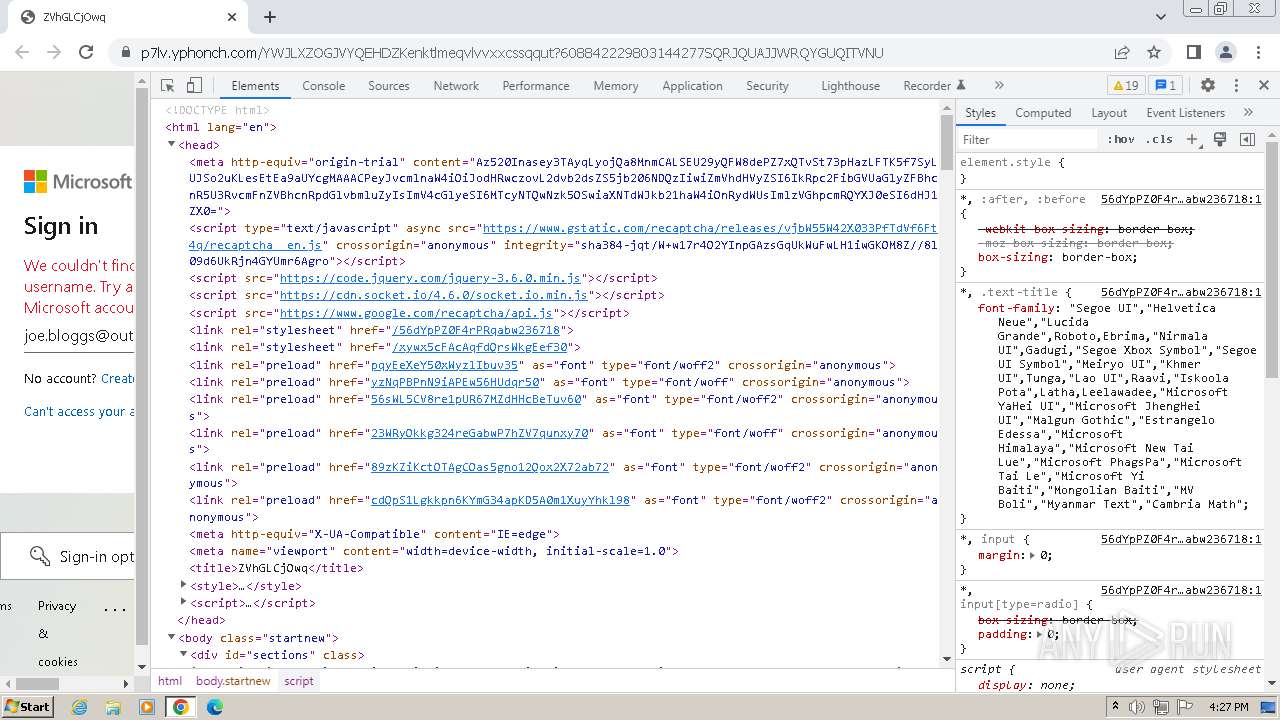This screenshot has height=720, width=1280.
Task: Open Microsoft Edge from taskbar
Action: pos(214,707)
